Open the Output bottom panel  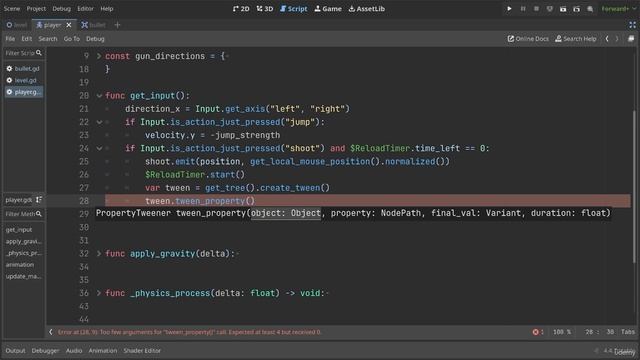(x=16, y=351)
